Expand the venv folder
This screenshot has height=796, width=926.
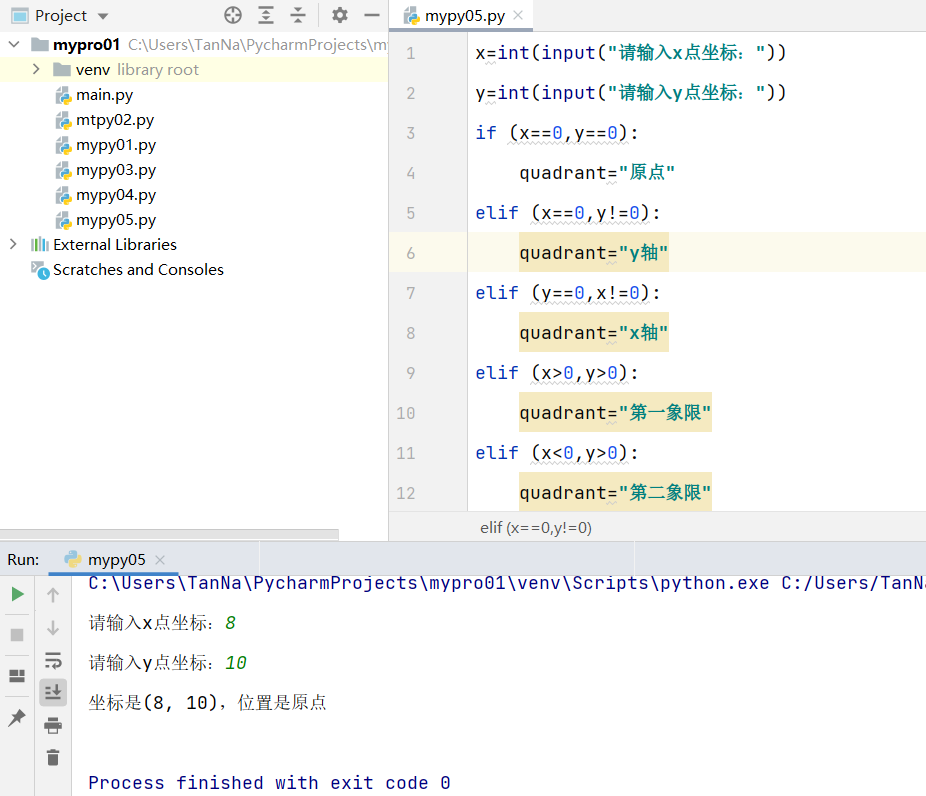(x=36, y=69)
